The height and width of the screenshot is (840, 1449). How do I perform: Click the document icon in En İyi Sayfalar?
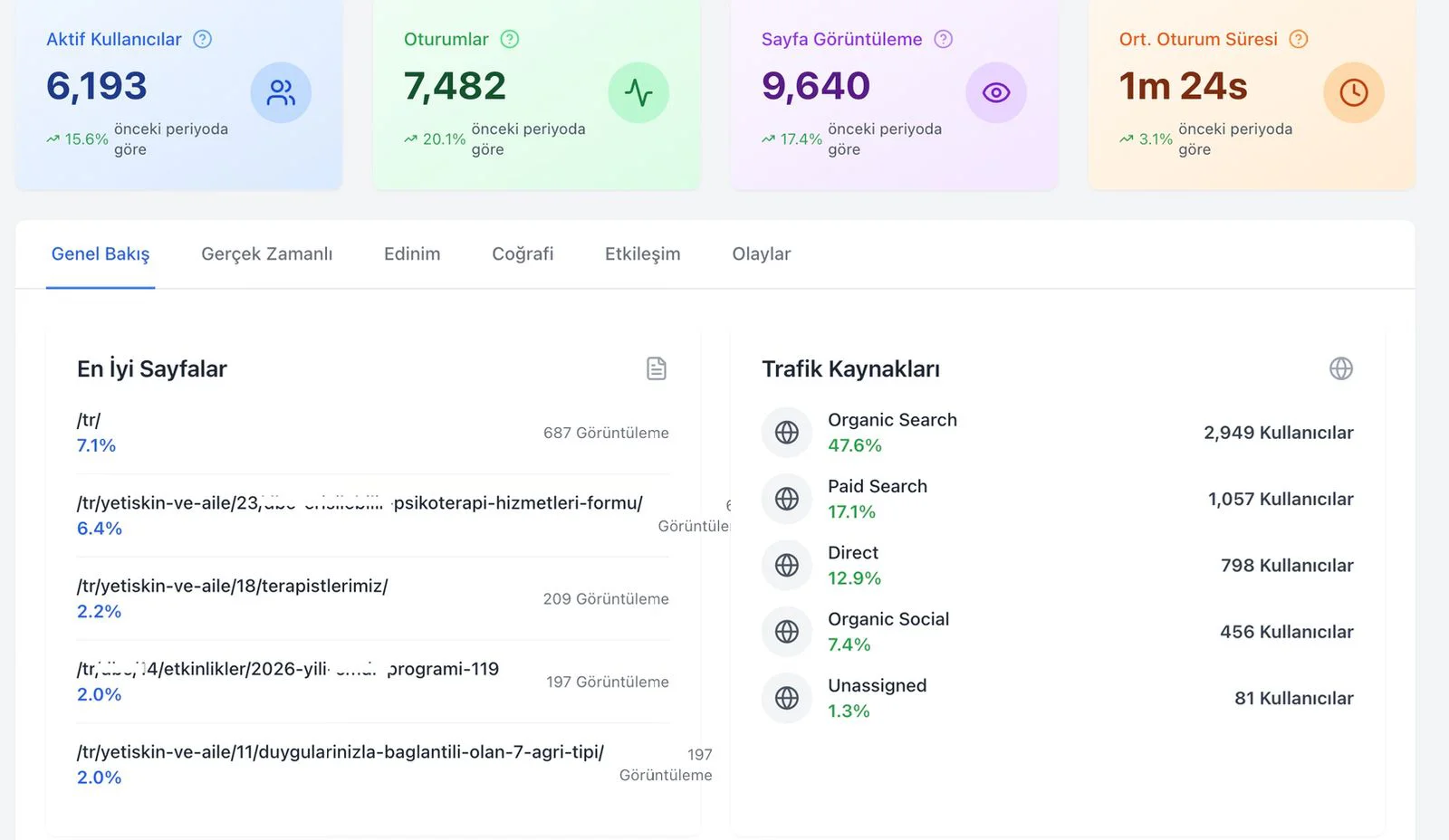tap(657, 368)
